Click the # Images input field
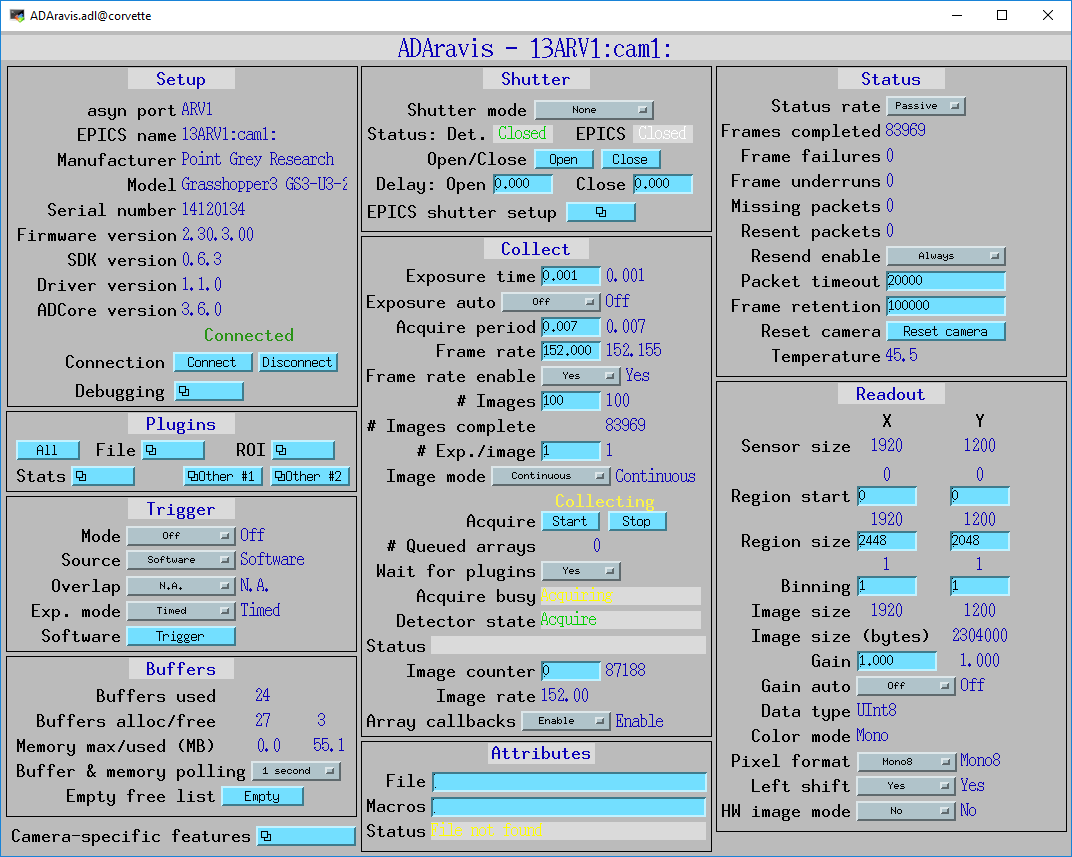Image resolution: width=1072 pixels, height=857 pixels. pos(570,400)
